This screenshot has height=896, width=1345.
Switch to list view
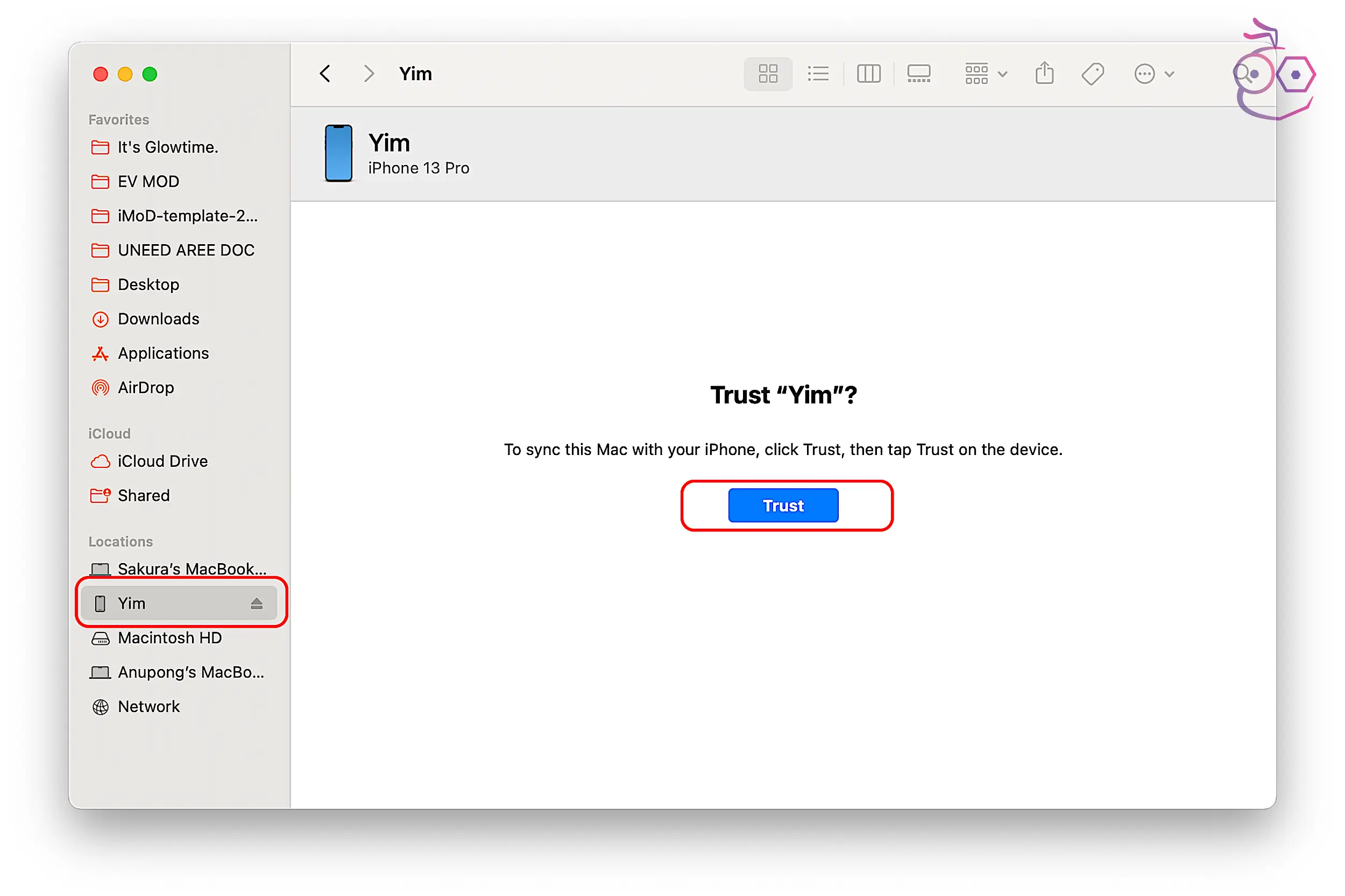817,74
